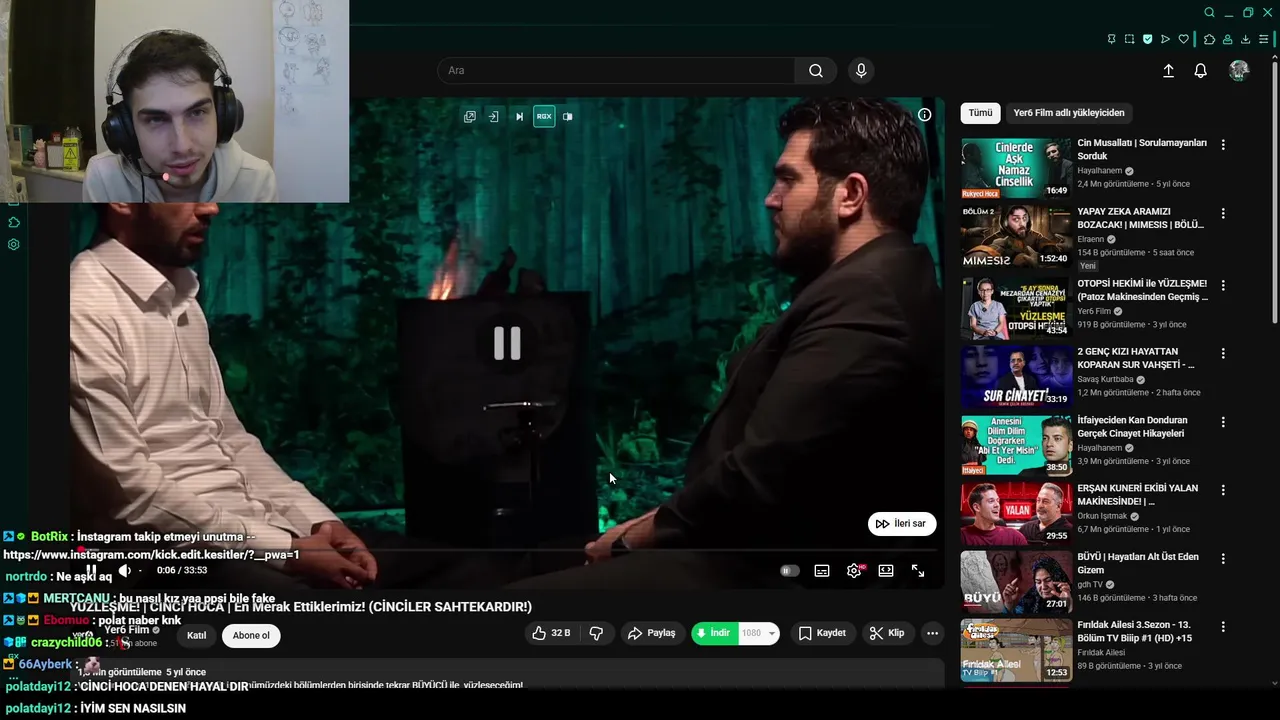Viewport: 1280px width, 720px height.
Task: Pop out the video player overlay icon
Action: click(469, 116)
